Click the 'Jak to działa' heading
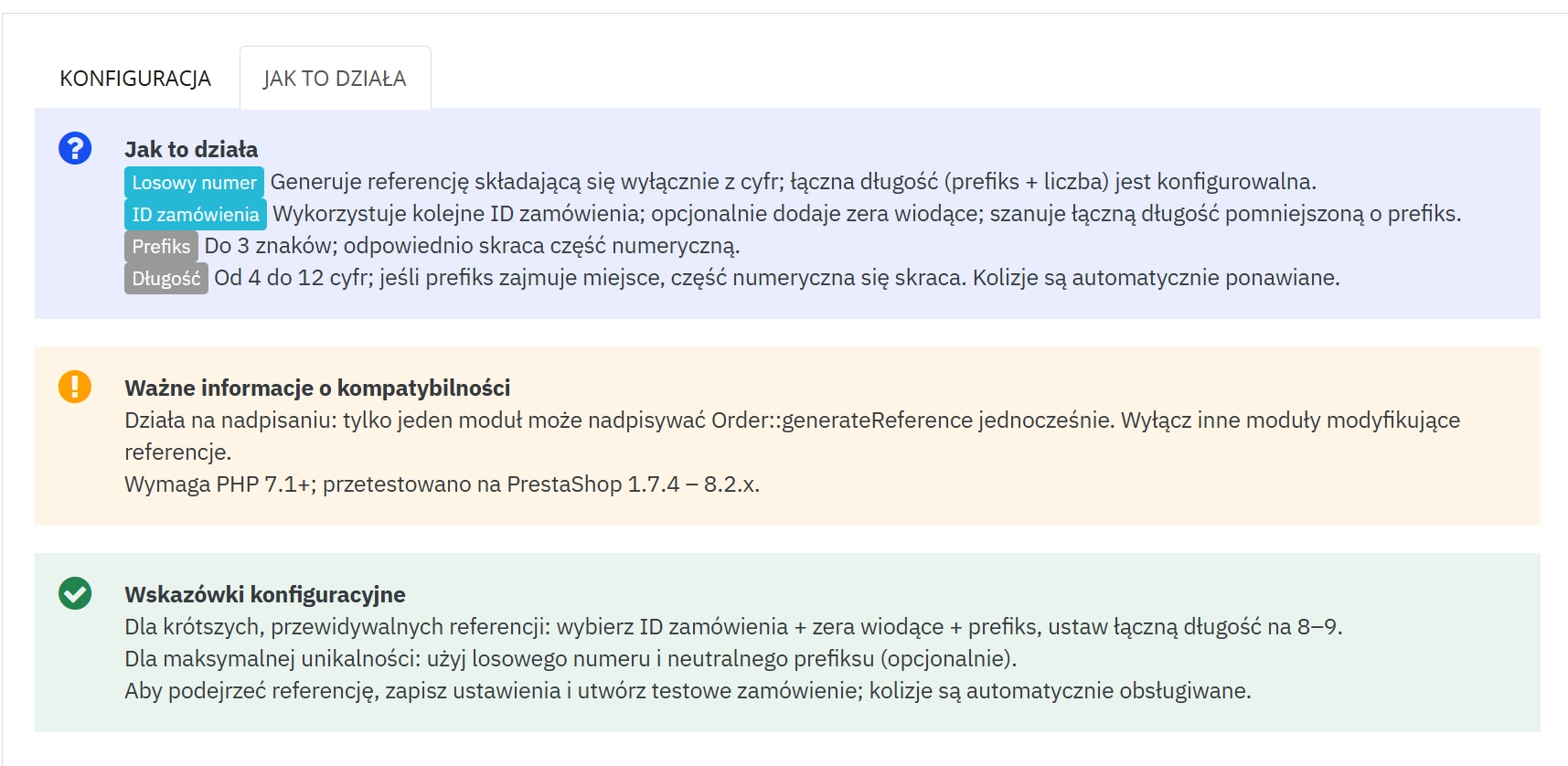Viewport: 1568px width, 766px height. coord(191,149)
